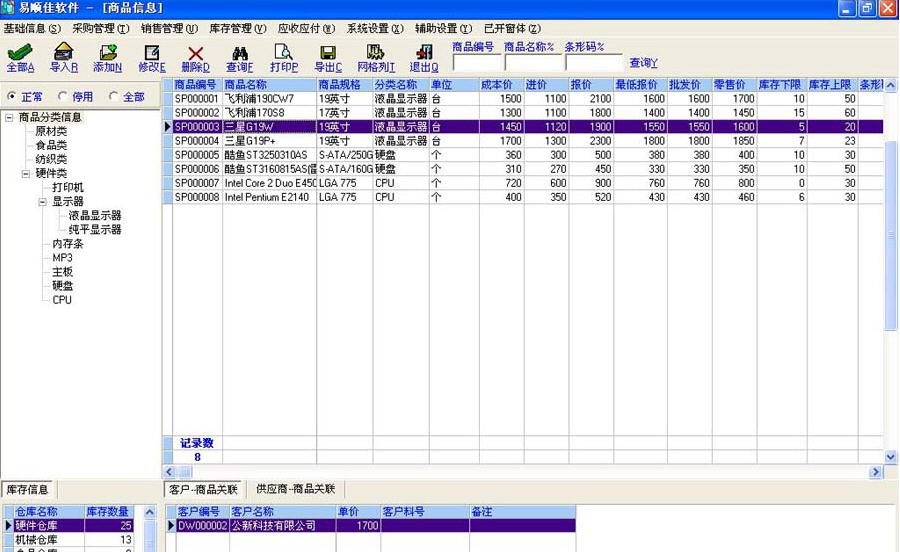
Task: Open the 销售管理(U) menu
Action: pos(169,28)
